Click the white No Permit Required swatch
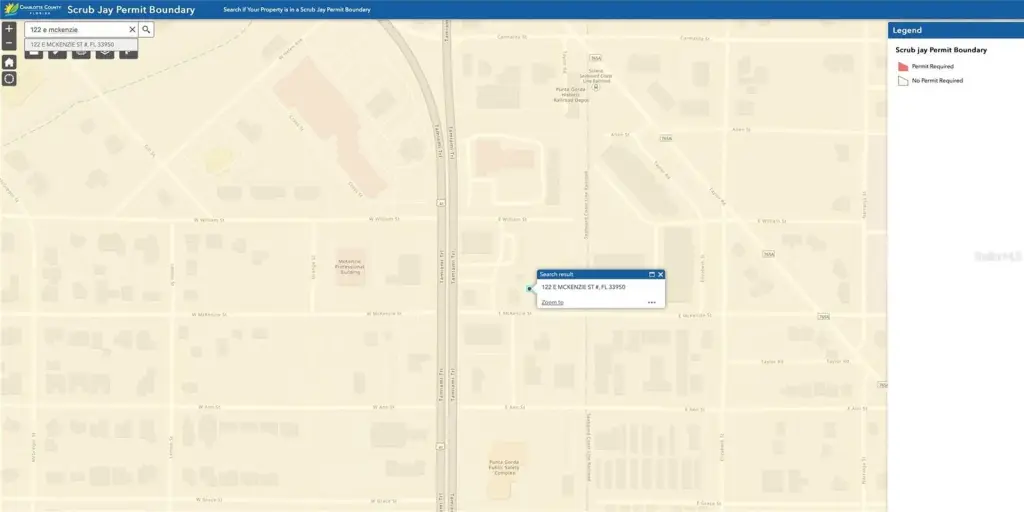The width and height of the screenshot is (1024, 512). click(x=902, y=80)
